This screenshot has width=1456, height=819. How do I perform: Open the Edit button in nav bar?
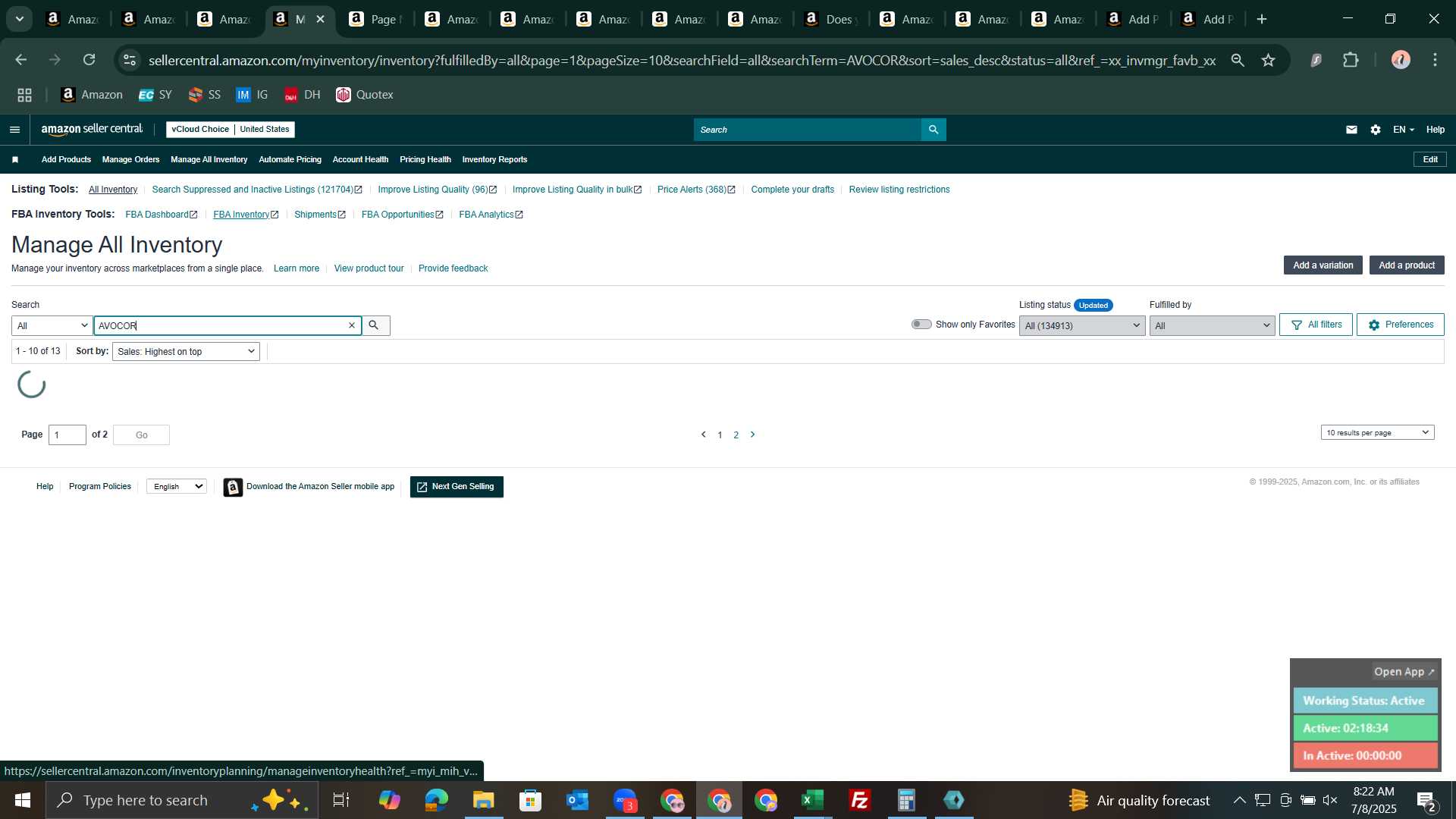pos(1430,159)
